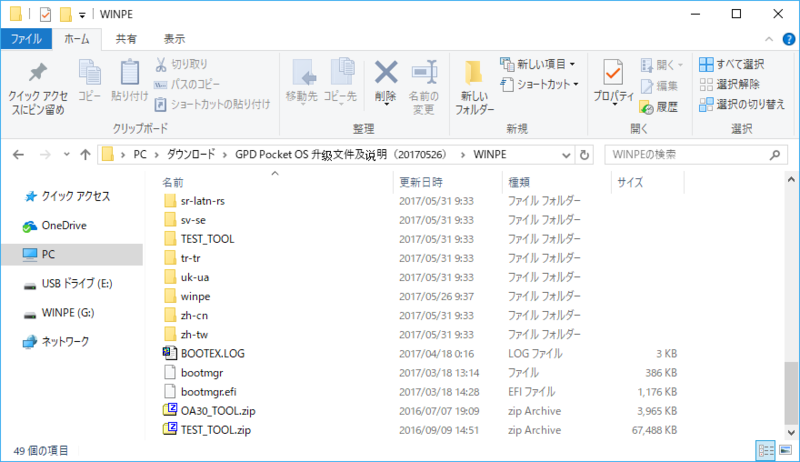Image resolution: width=800 pixels, height=462 pixels.
Task: Click すべて選択 select all
Action: click(x=732, y=64)
